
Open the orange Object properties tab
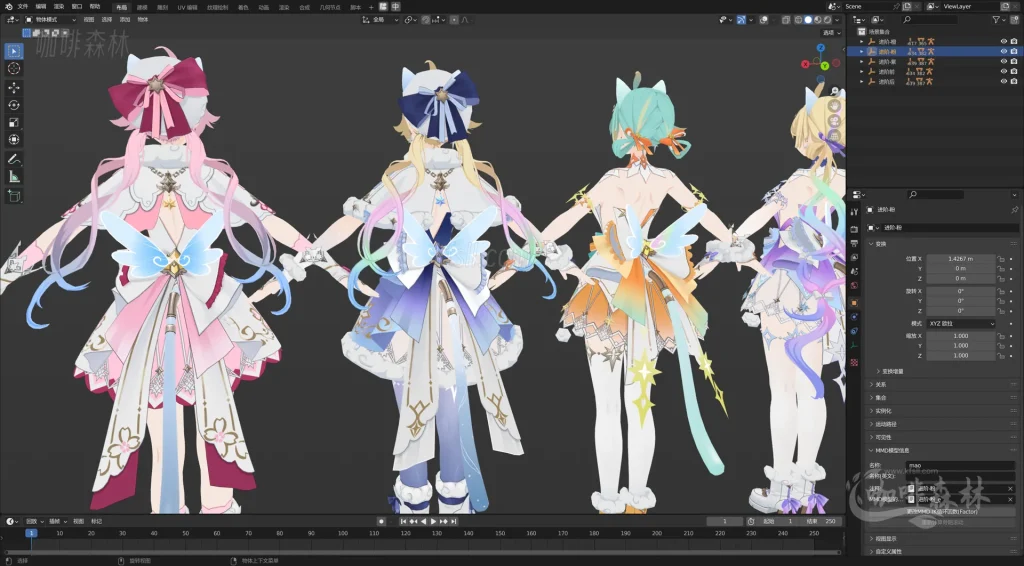click(x=854, y=303)
